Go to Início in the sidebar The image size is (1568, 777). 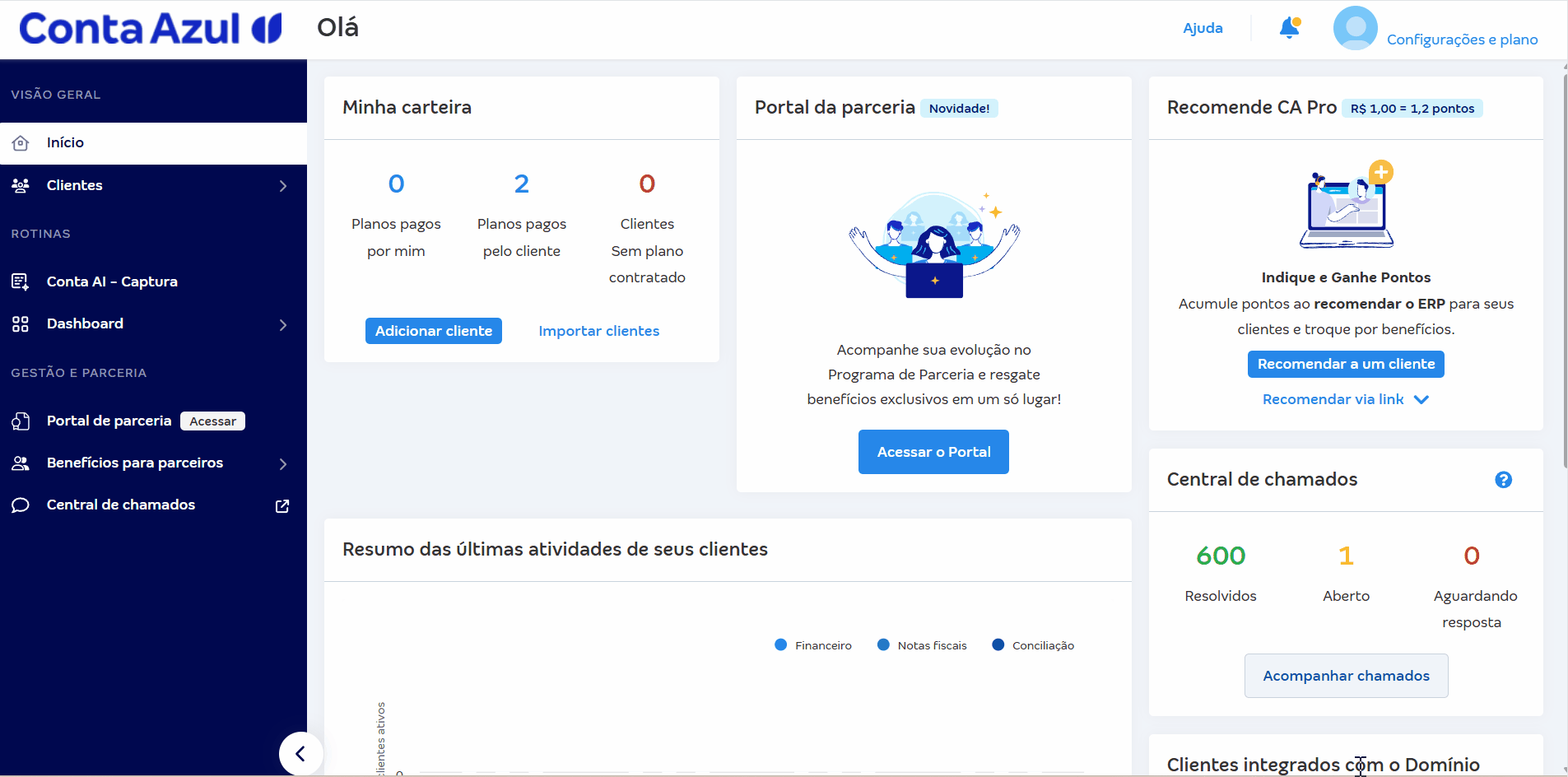click(153, 143)
